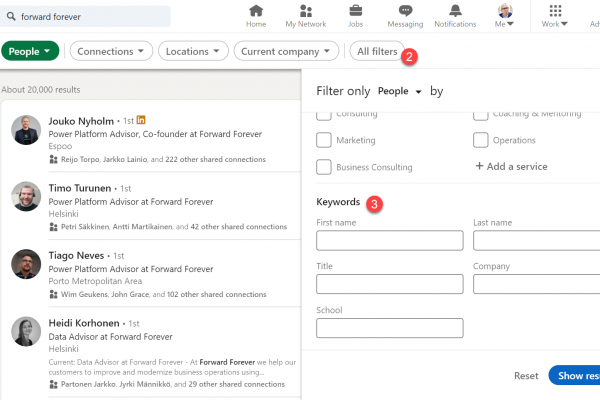Click the Show results button
Viewport: 600px width, 400px height.
point(574,376)
